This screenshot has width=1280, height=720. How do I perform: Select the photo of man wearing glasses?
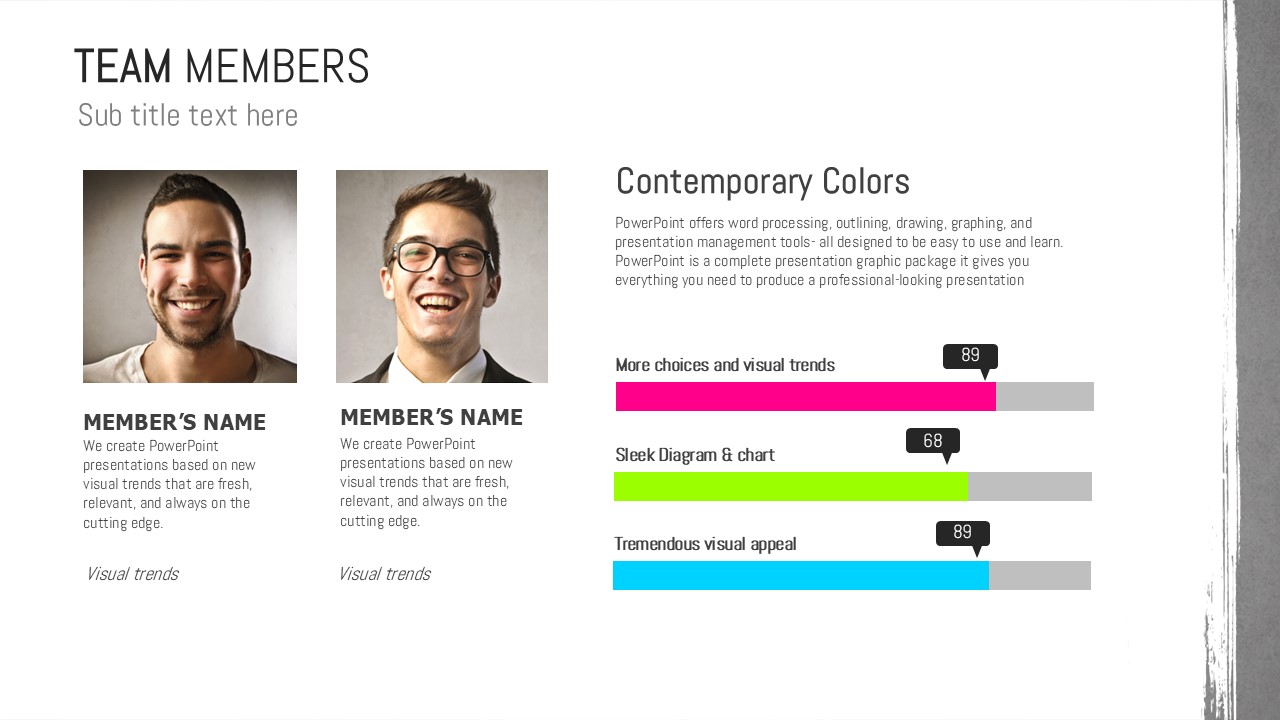(442, 276)
